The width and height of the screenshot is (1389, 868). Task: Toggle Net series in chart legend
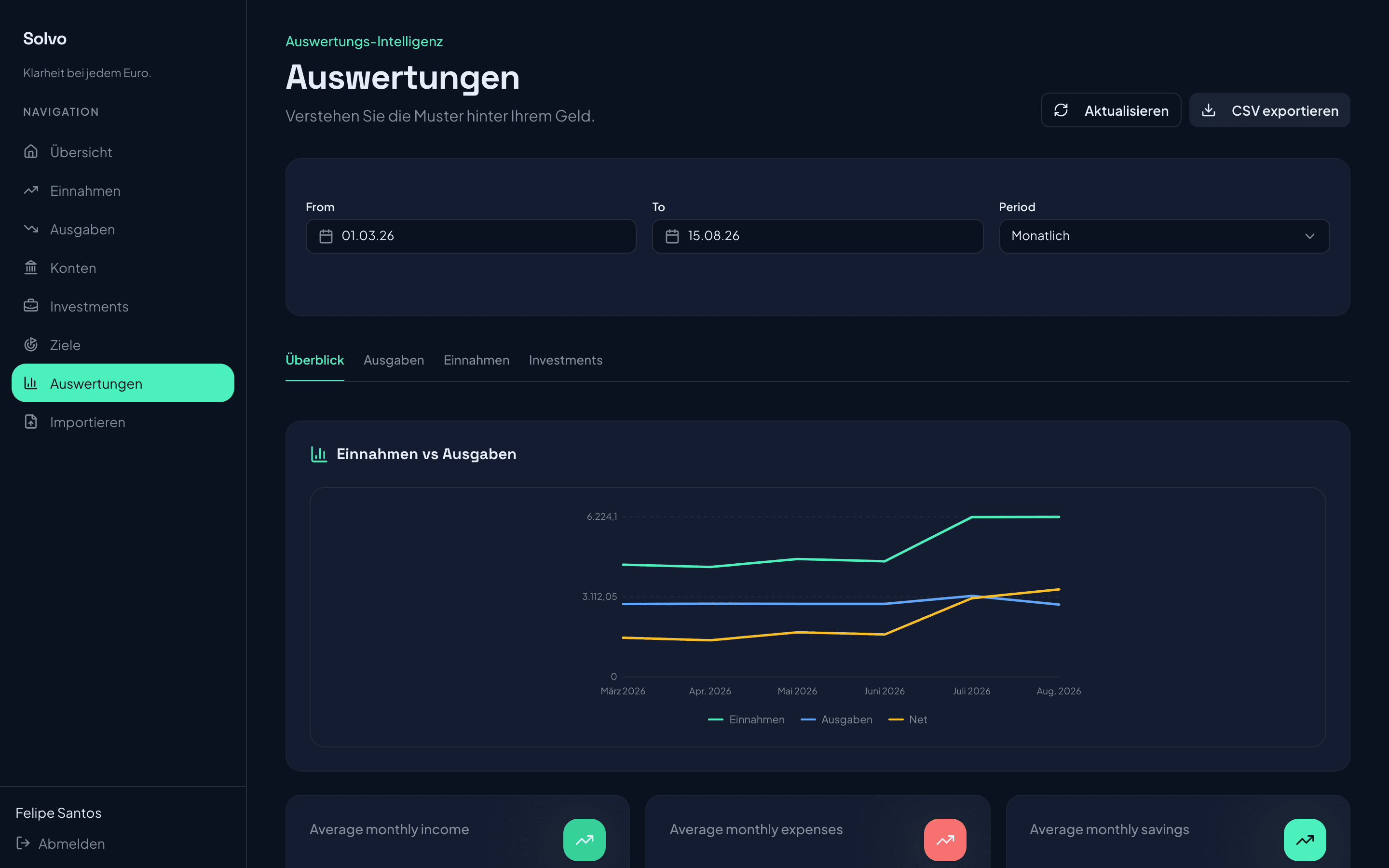pyautogui.click(x=908, y=719)
